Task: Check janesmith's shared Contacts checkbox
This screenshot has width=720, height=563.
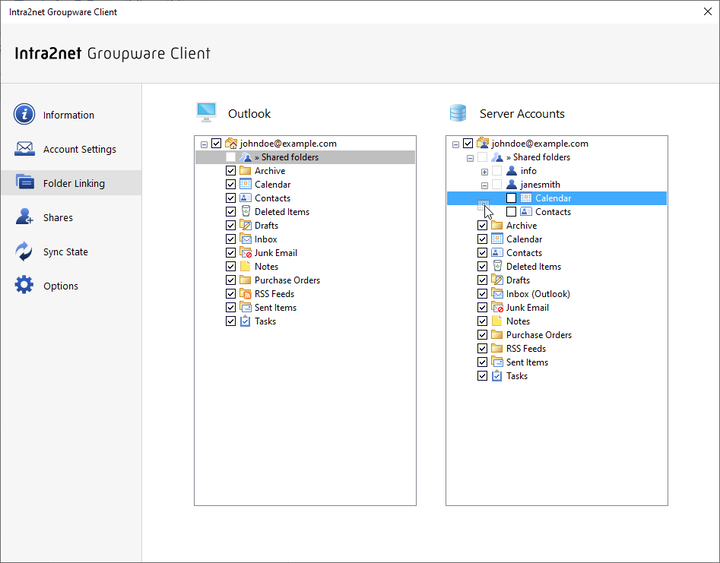Action: pyautogui.click(x=511, y=212)
